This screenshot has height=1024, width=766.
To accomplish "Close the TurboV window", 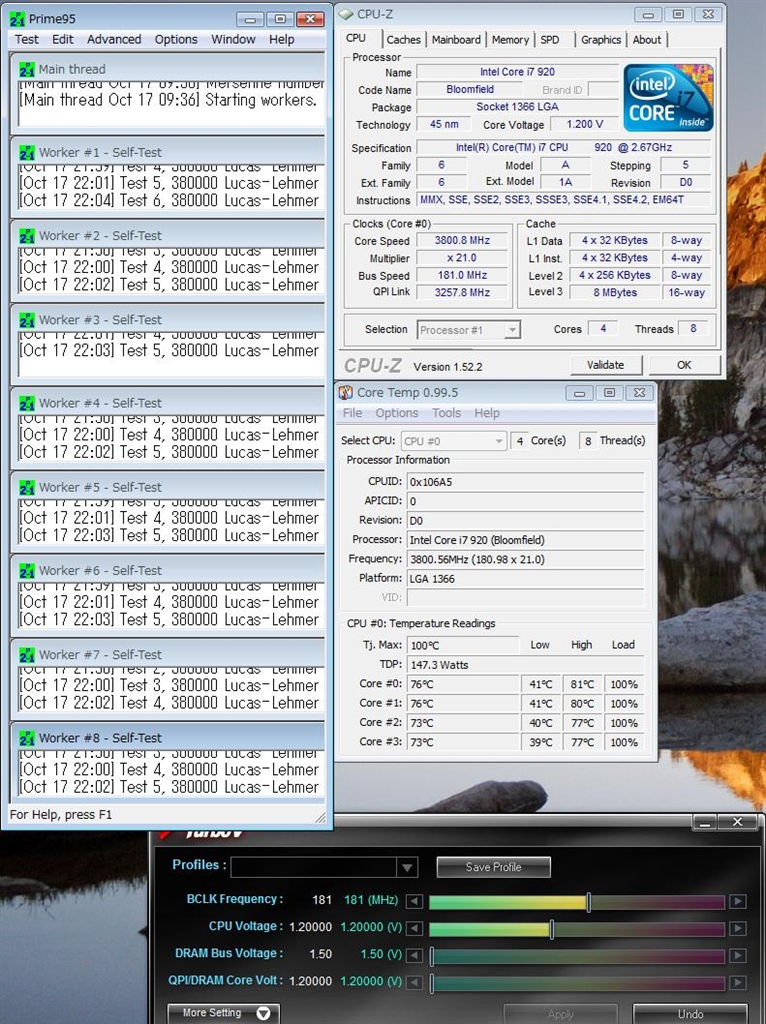I will tap(738, 822).
